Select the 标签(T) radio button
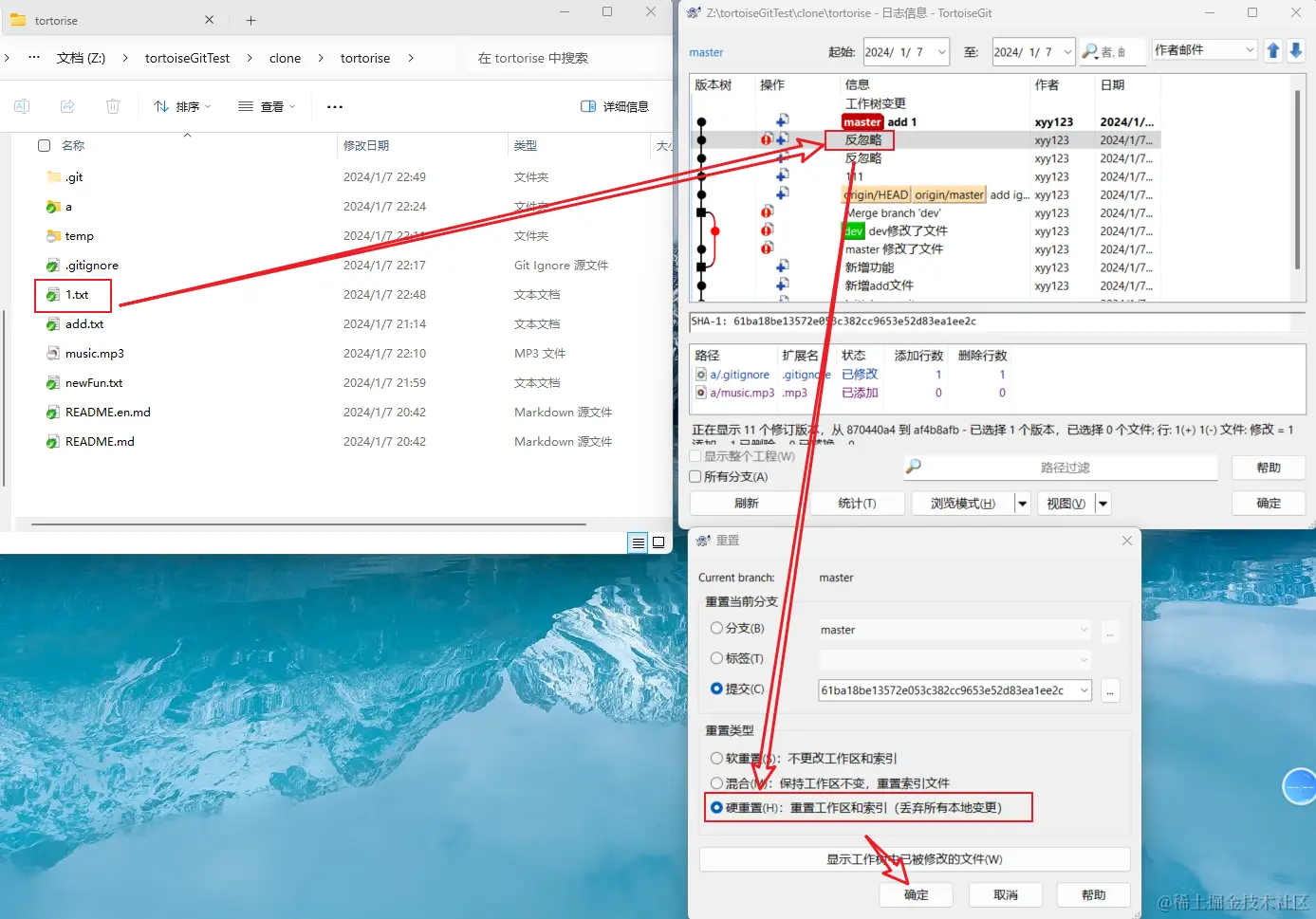The height and width of the screenshot is (919, 1316). coord(716,658)
